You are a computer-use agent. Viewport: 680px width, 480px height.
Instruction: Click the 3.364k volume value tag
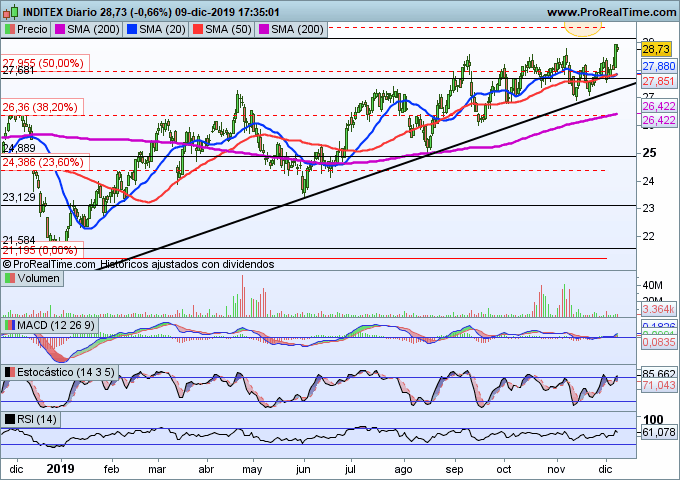pyautogui.click(x=659, y=309)
